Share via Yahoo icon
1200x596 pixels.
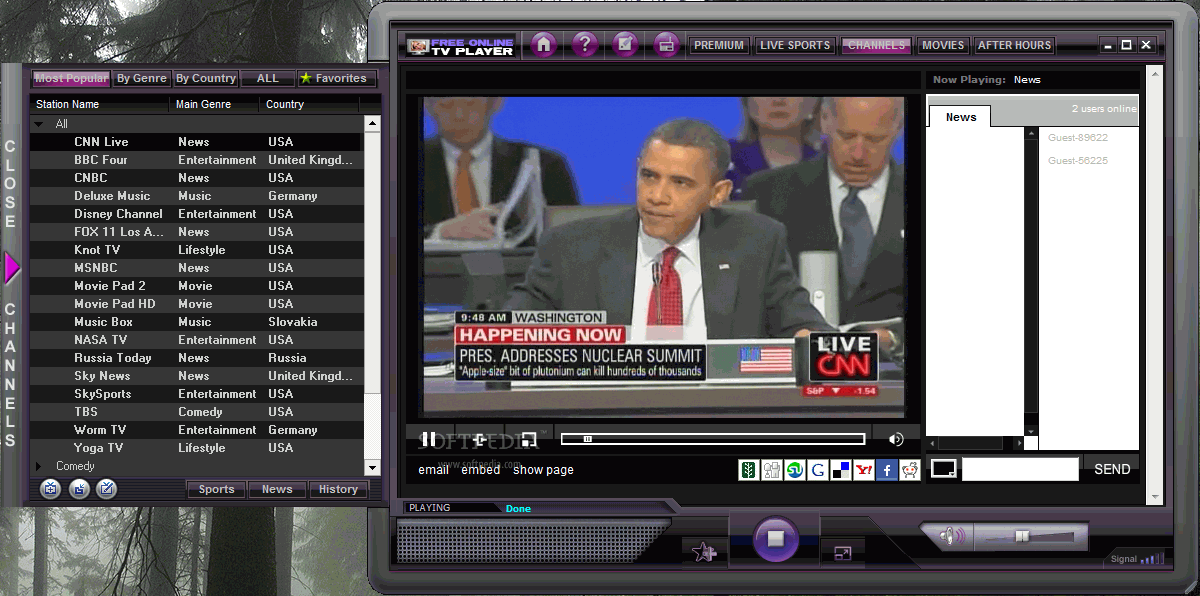click(x=863, y=470)
